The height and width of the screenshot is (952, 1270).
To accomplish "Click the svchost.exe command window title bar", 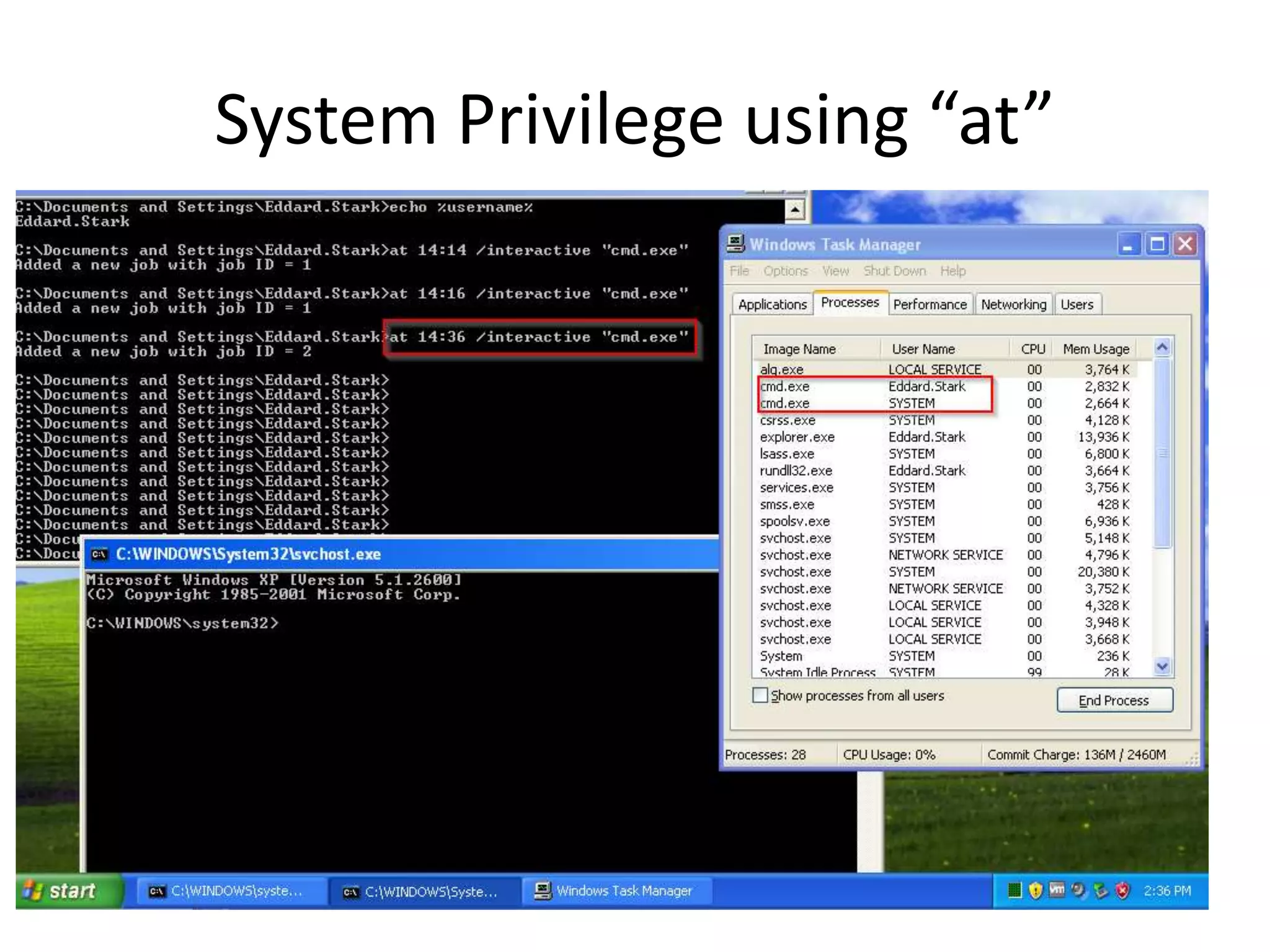I will [x=402, y=554].
